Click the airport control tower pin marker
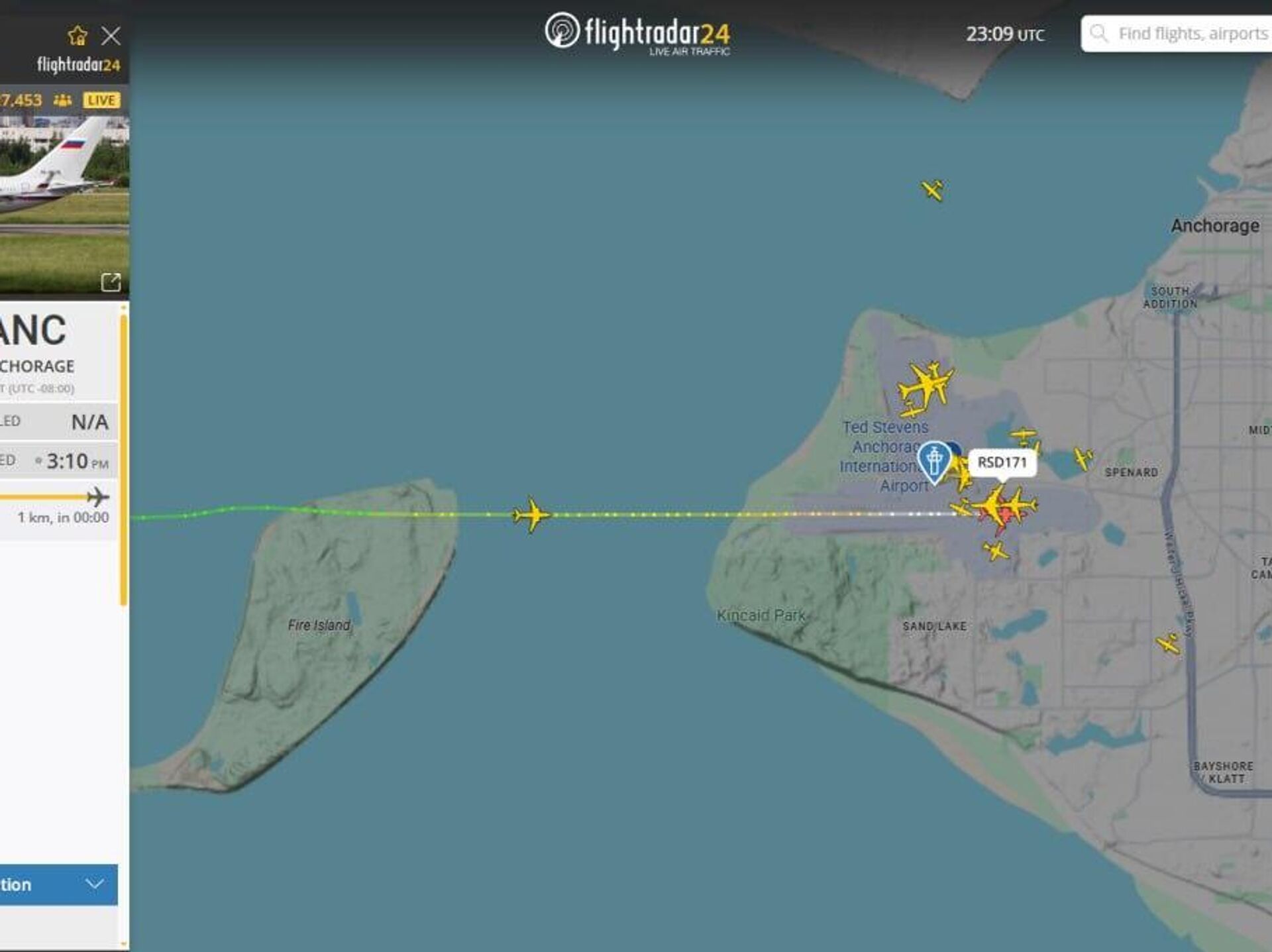The width and height of the screenshot is (1272, 952). (934, 462)
